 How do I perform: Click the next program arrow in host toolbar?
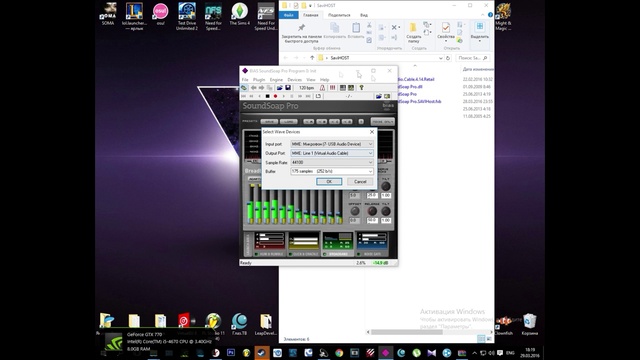[261, 88]
